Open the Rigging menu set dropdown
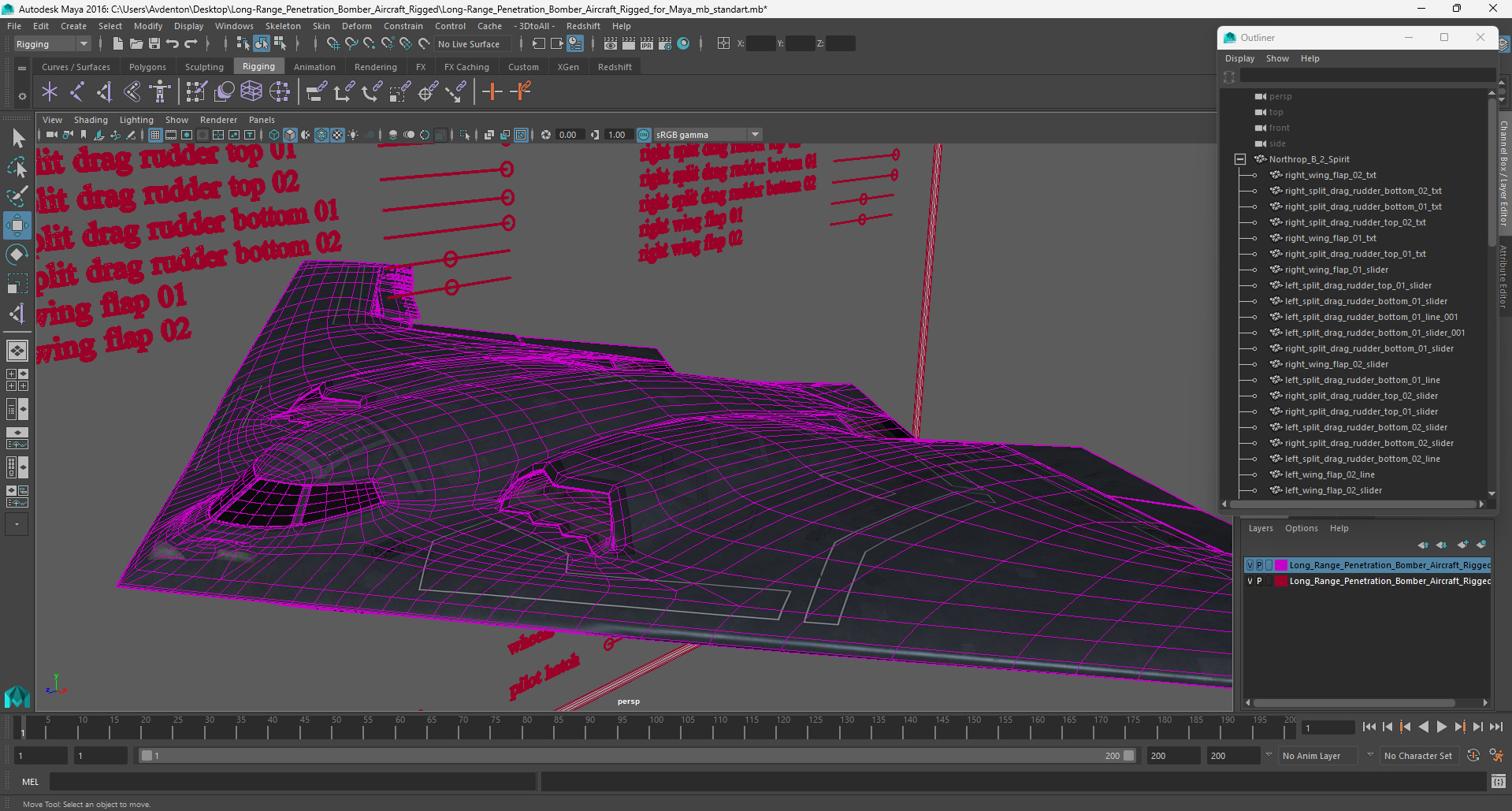Image resolution: width=1512 pixels, height=811 pixels. pyautogui.click(x=52, y=44)
